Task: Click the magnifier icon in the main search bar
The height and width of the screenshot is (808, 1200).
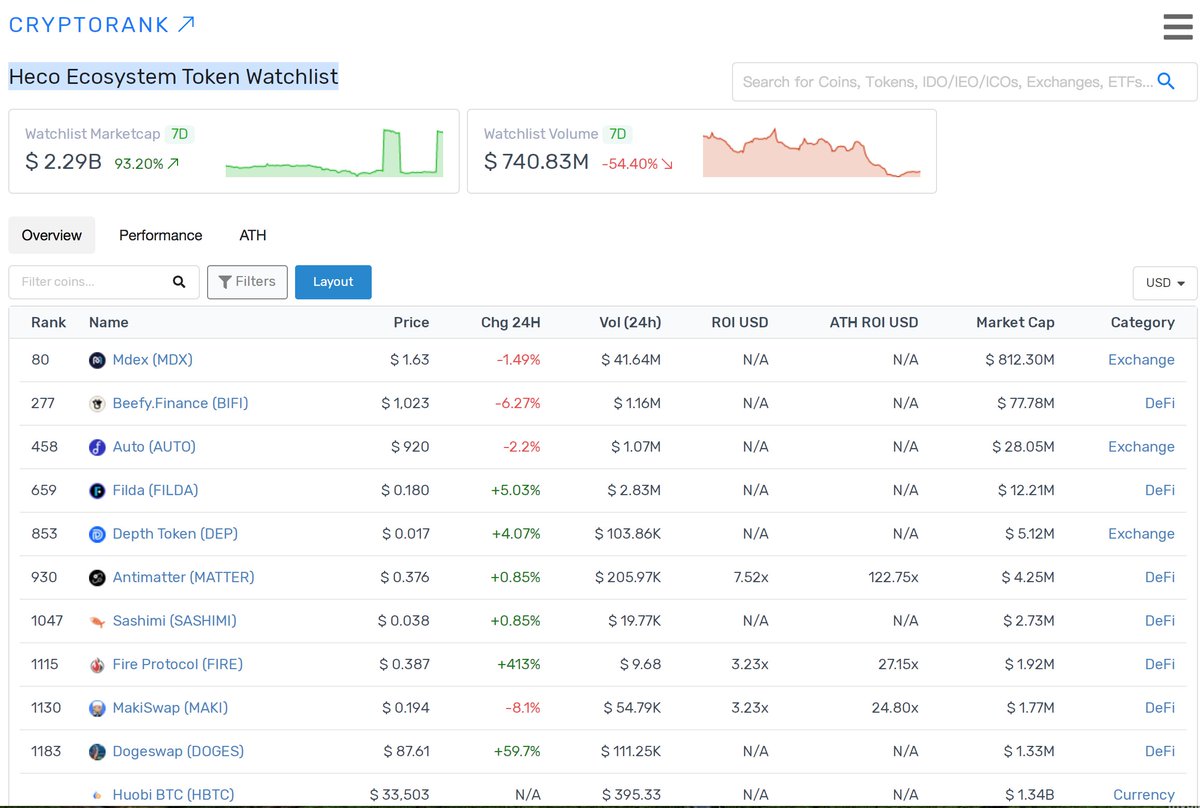Action: pyautogui.click(x=1166, y=81)
